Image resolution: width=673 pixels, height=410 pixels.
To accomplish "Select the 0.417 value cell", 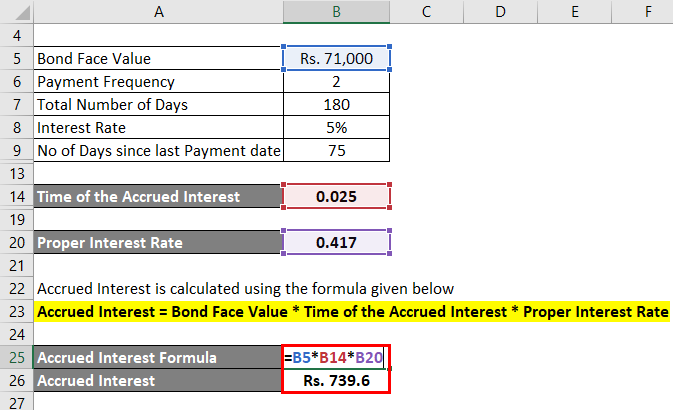I will point(336,243).
